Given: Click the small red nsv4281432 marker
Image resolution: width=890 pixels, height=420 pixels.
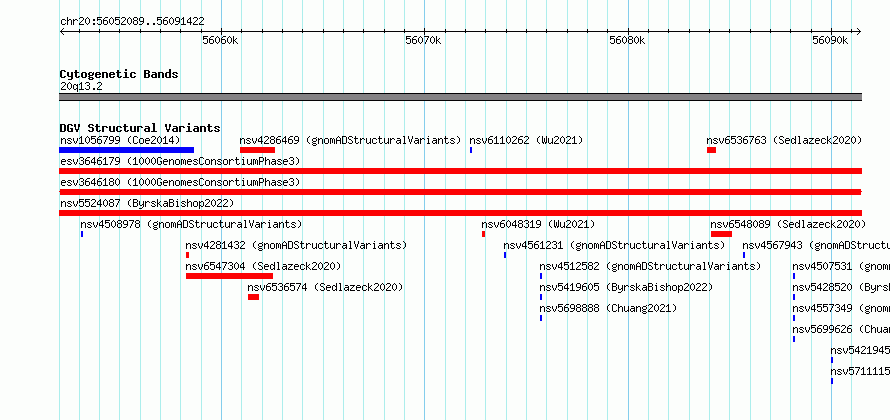Looking at the screenshot, I should [187, 255].
